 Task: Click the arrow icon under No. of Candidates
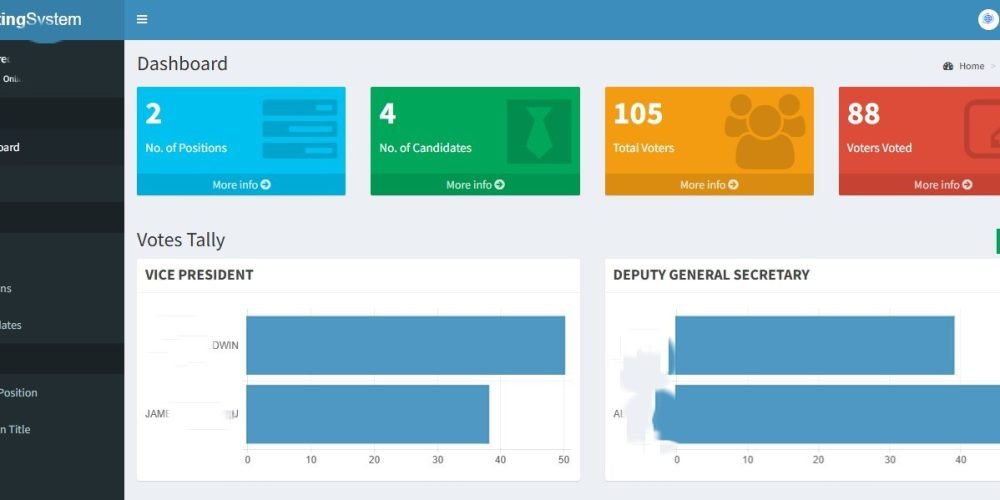500,185
